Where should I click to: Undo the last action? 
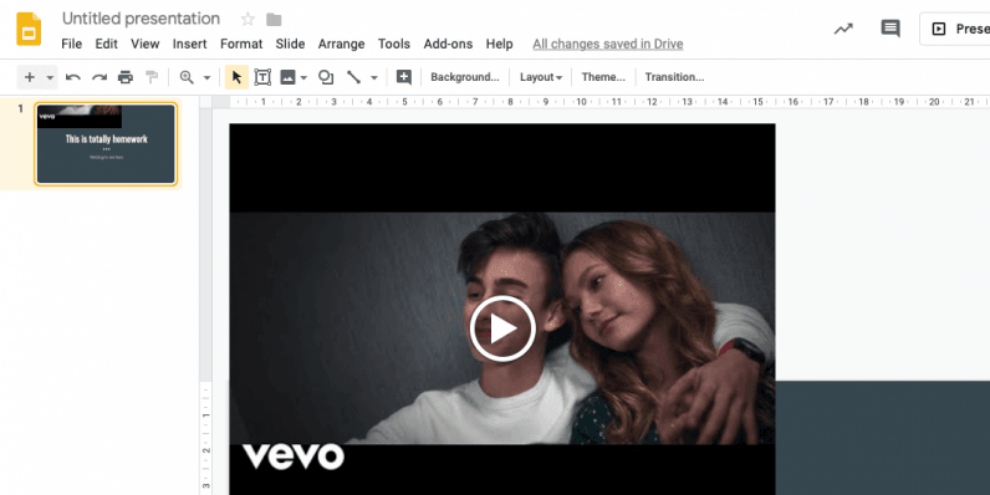73,77
